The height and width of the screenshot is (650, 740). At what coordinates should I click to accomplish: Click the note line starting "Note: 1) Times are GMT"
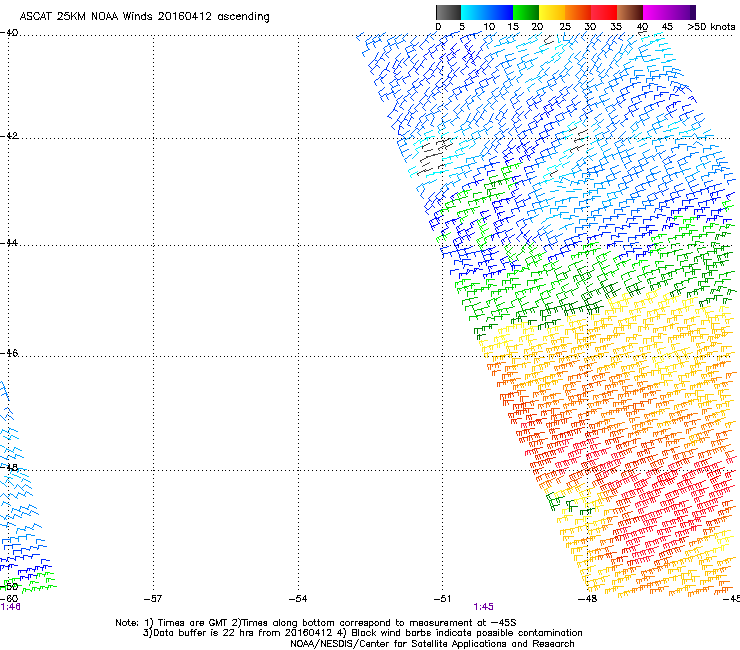pos(316,623)
